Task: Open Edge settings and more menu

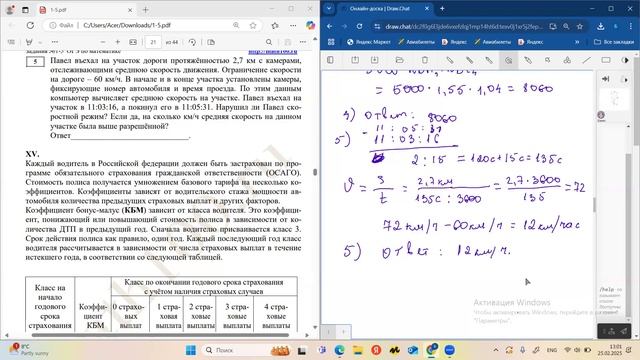Action: [x=293, y=25]
